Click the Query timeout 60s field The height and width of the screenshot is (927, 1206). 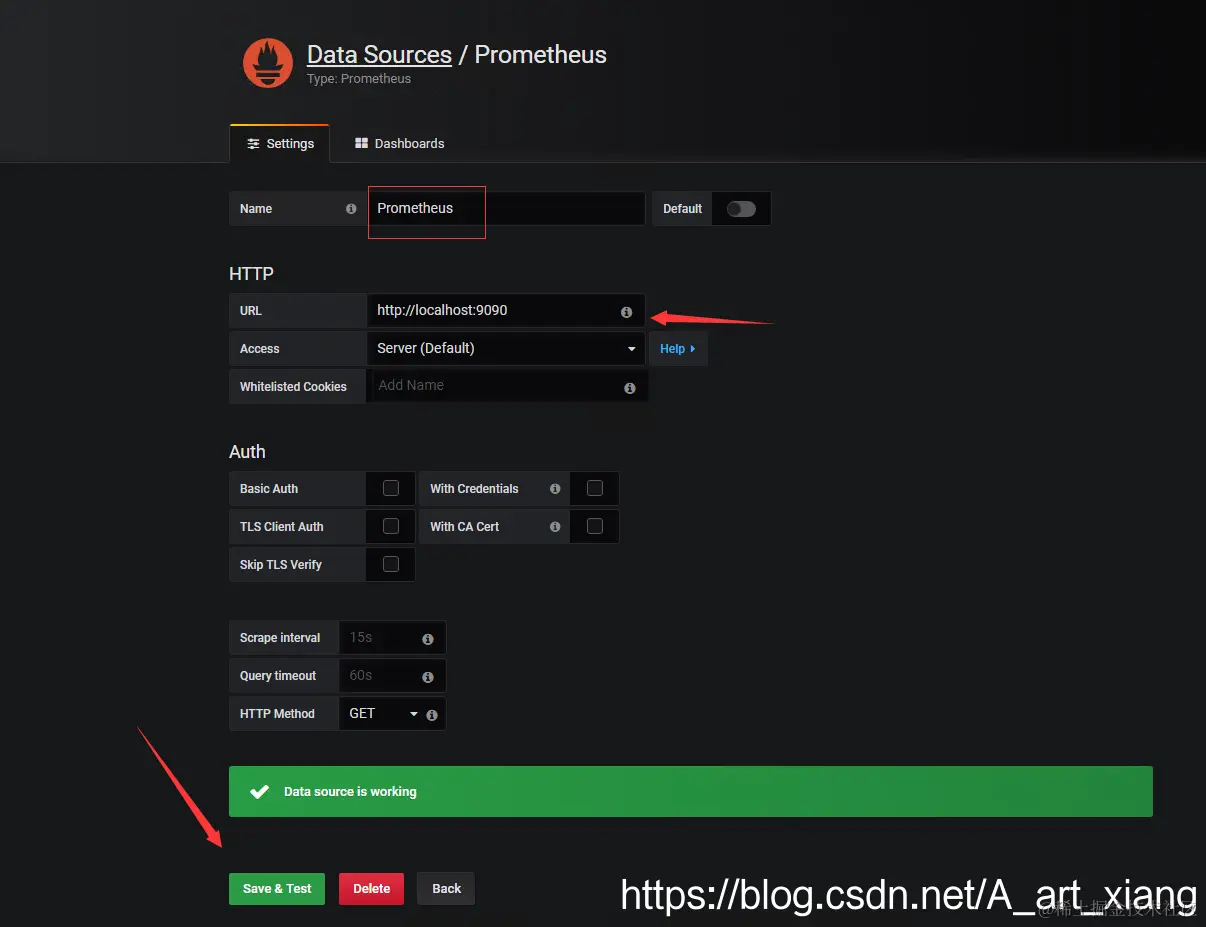(x=392, y=676)
